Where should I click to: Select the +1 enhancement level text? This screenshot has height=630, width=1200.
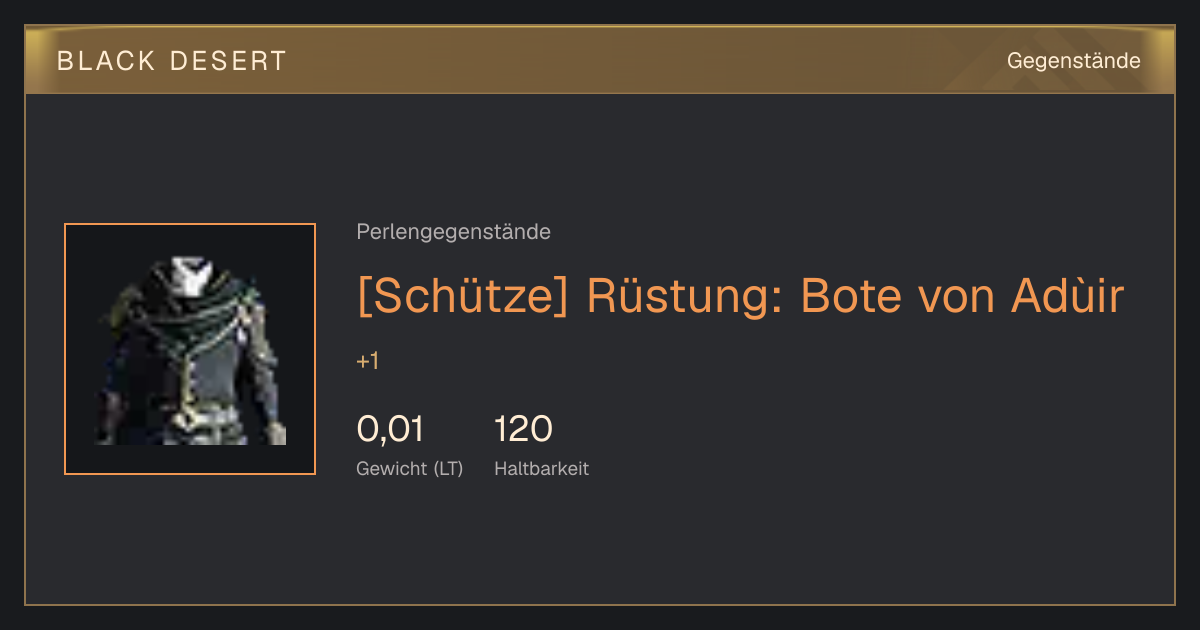click(368, 361)
